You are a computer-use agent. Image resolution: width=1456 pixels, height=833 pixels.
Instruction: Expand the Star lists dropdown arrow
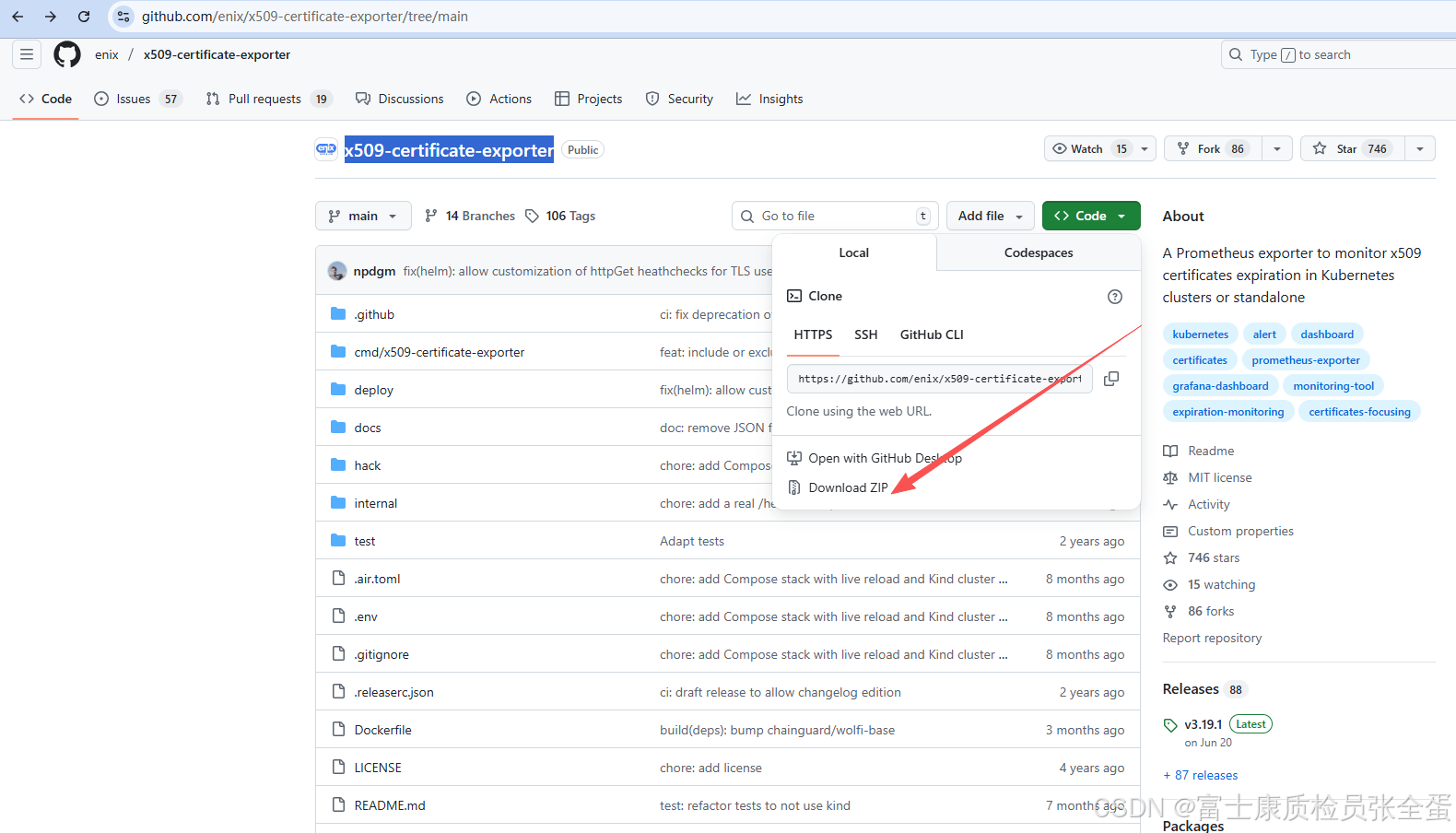1420,148
